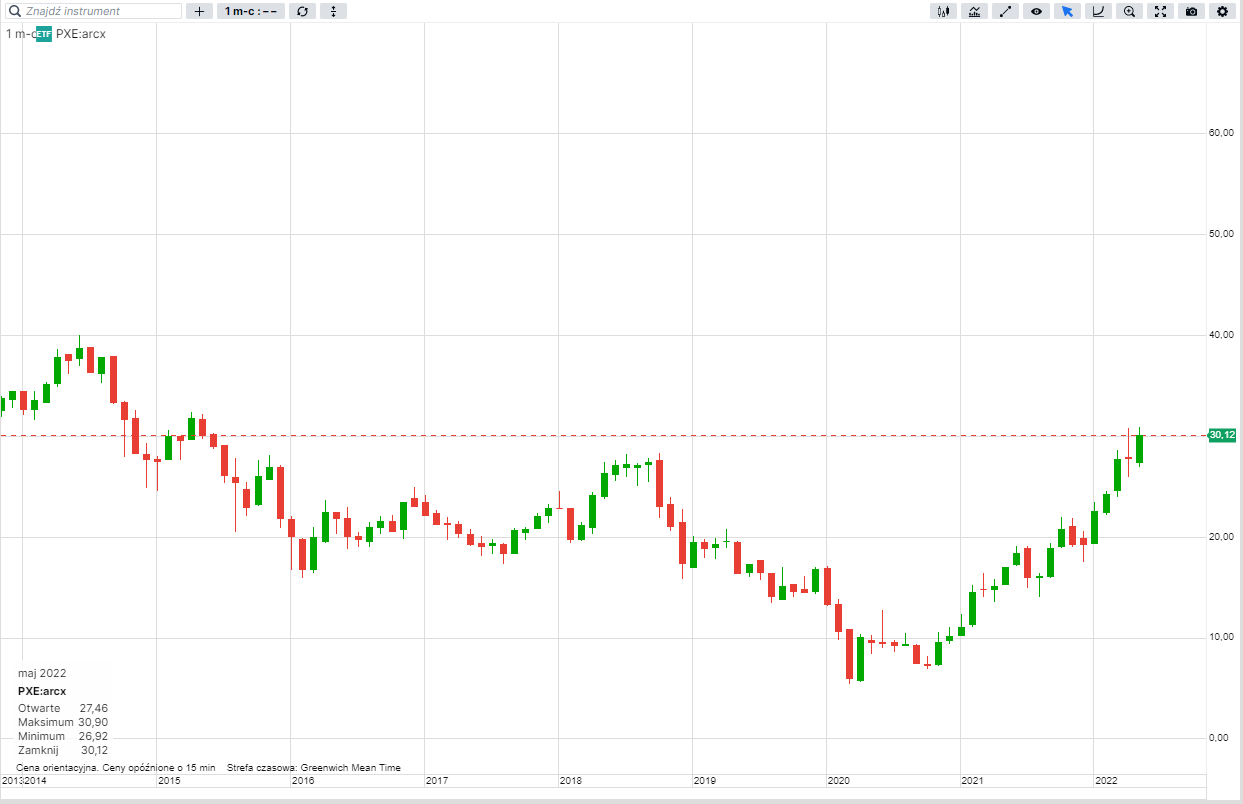Open the 1 m-c time interval dropdown
The width and height of the screenshot is (1243, 804).
click(x=251, y=11)
